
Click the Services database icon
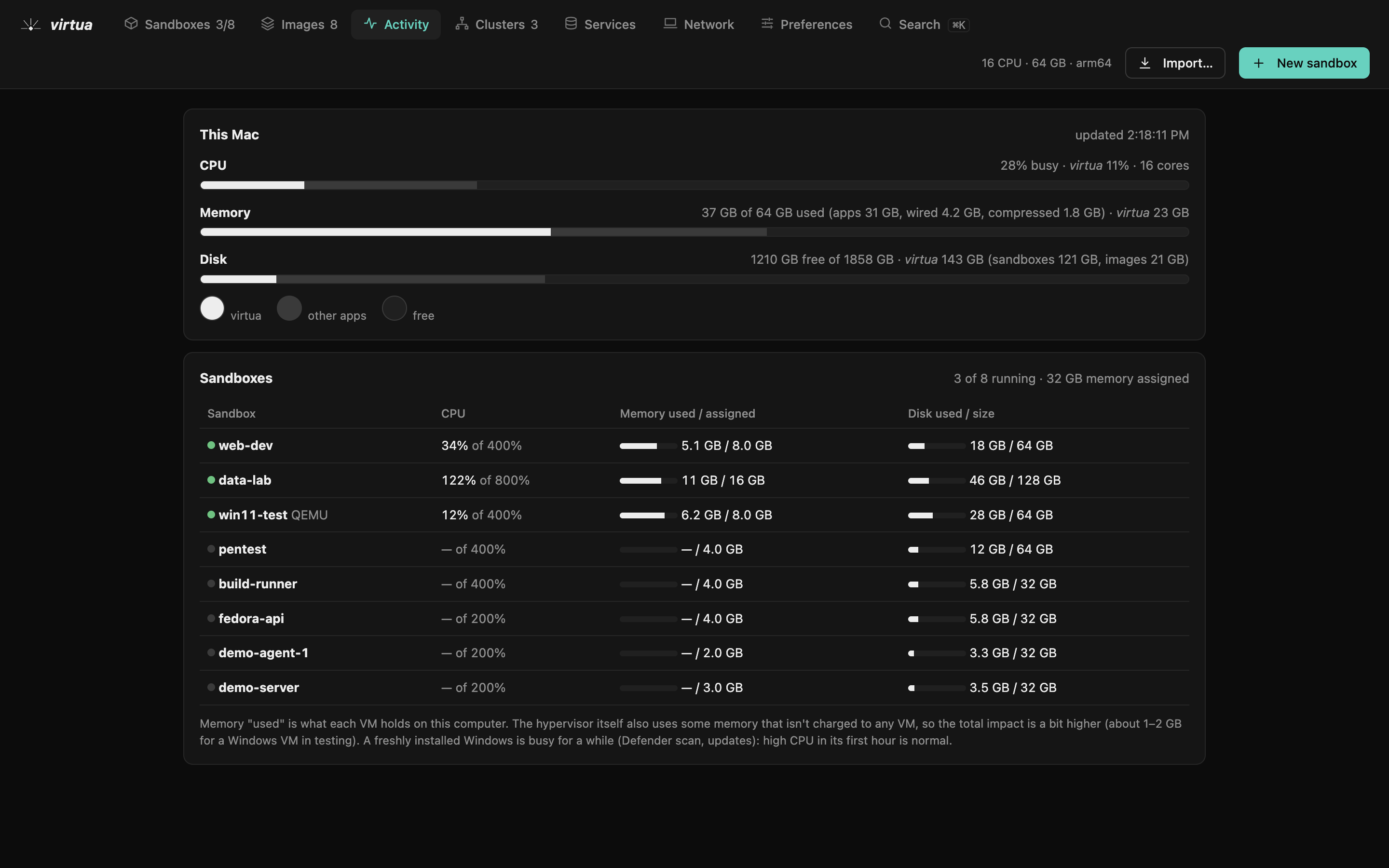(571, 24)
